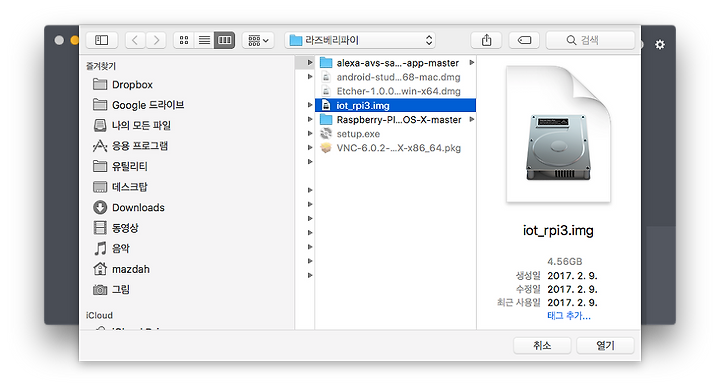Select 그림 in the sidebar
The width and height of the screenshot is (720, 388).
121,289
